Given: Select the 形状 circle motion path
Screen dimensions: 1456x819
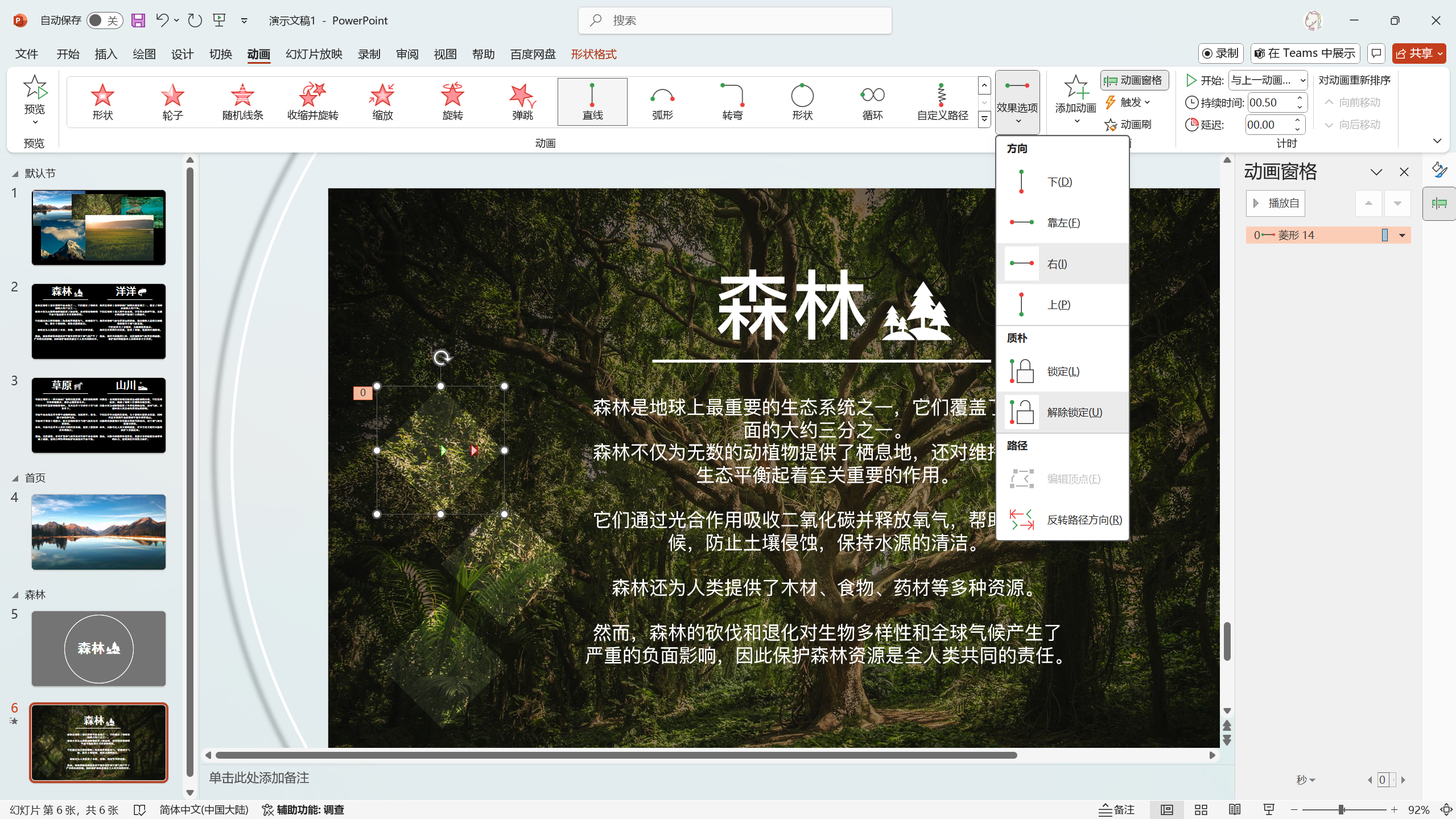Looking at the screenshot, I should 802,102.
